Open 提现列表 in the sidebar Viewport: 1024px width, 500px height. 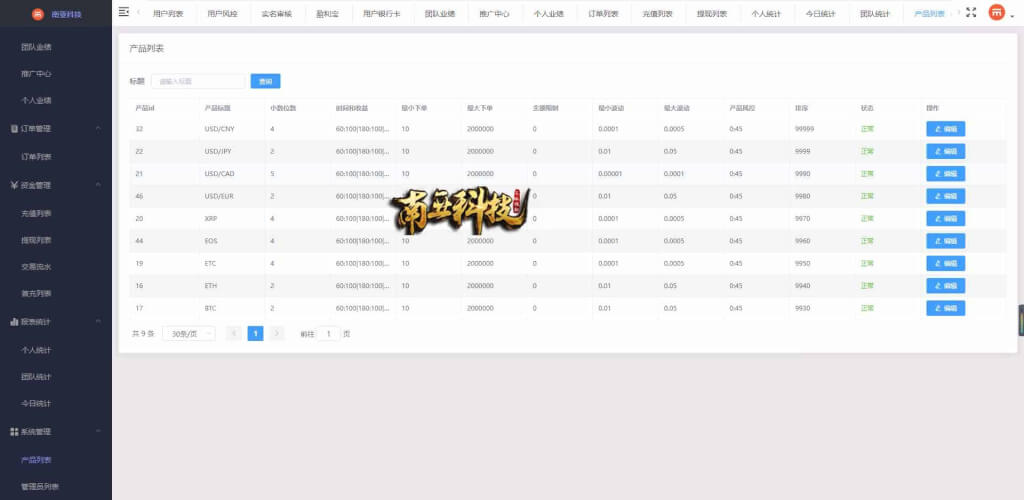pyautogui.click(x=36, y=240)
